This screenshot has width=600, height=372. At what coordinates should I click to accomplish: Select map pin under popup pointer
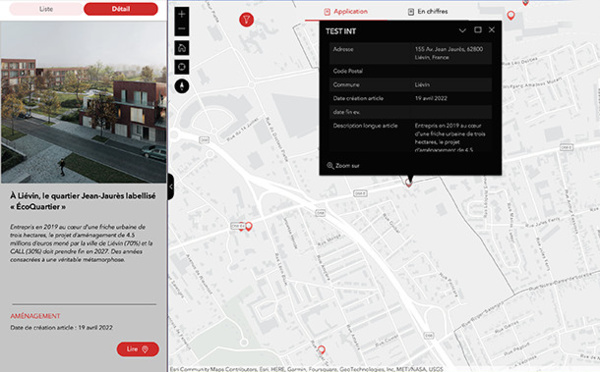coord(408,183)
